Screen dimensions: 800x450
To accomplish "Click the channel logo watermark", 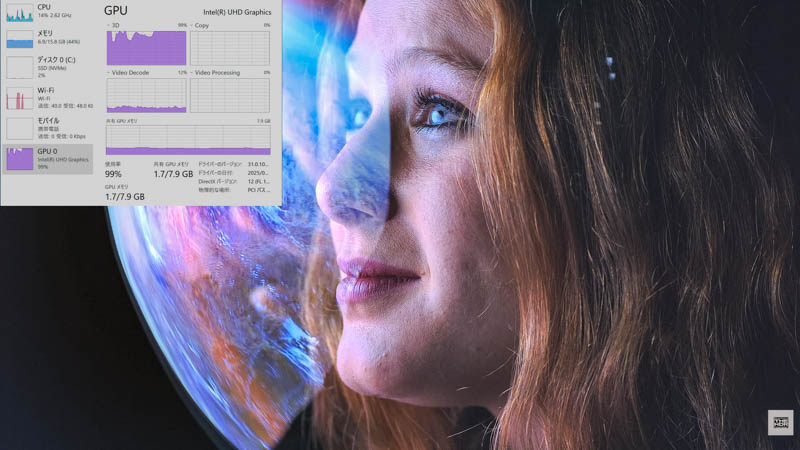I will pyautogui.click(x=780, y=422).
